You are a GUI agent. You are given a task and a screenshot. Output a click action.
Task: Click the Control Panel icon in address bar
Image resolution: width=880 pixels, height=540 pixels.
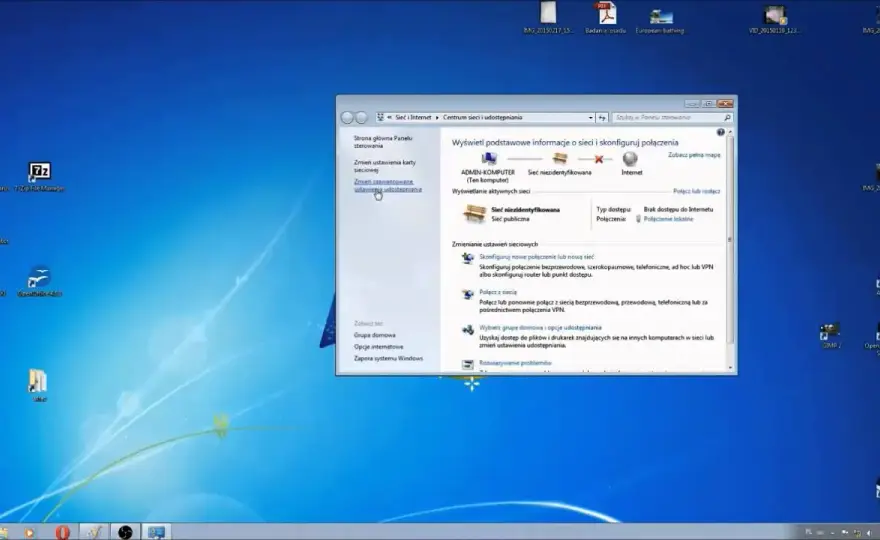[381, 117]
